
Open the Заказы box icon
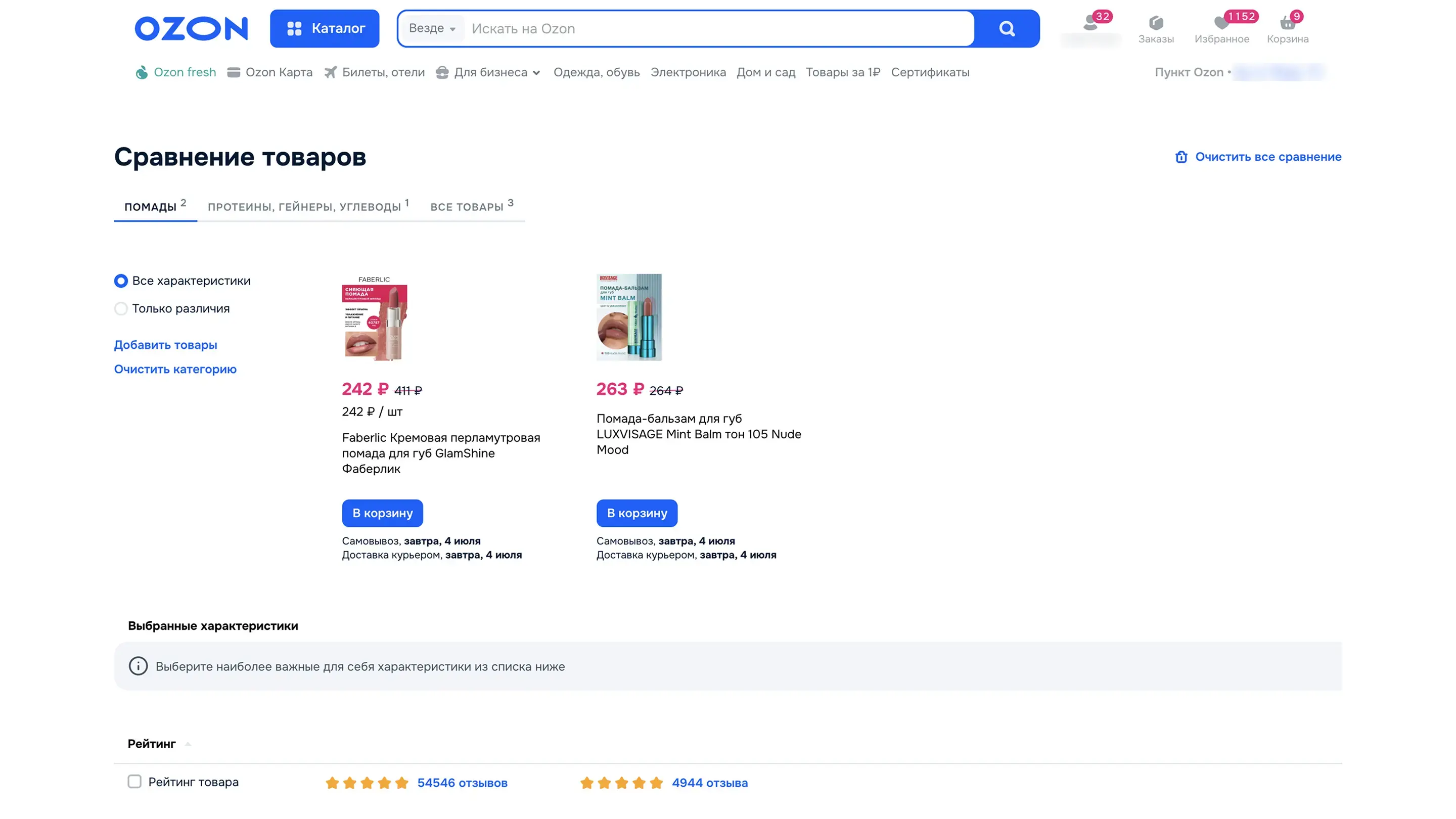[x=1156, y=24]
